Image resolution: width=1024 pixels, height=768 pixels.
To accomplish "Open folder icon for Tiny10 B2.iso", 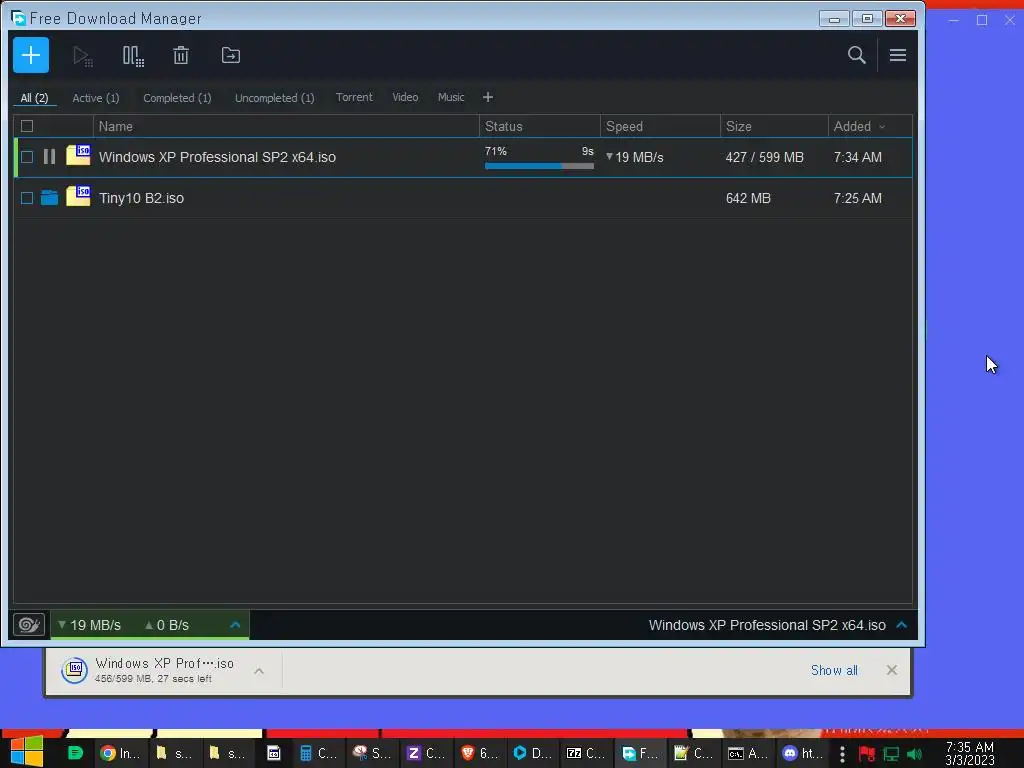I will (49, 197).
